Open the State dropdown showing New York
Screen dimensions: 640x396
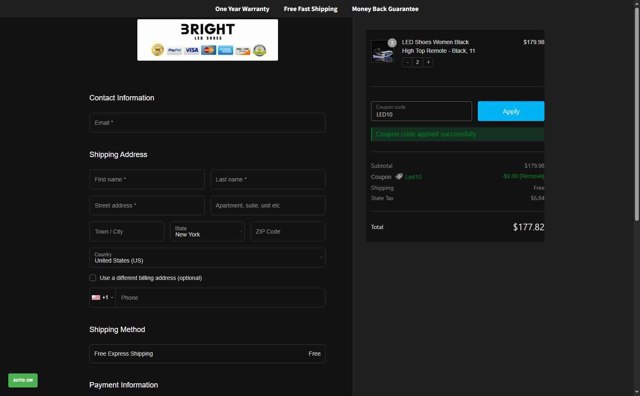click(207, 231)
